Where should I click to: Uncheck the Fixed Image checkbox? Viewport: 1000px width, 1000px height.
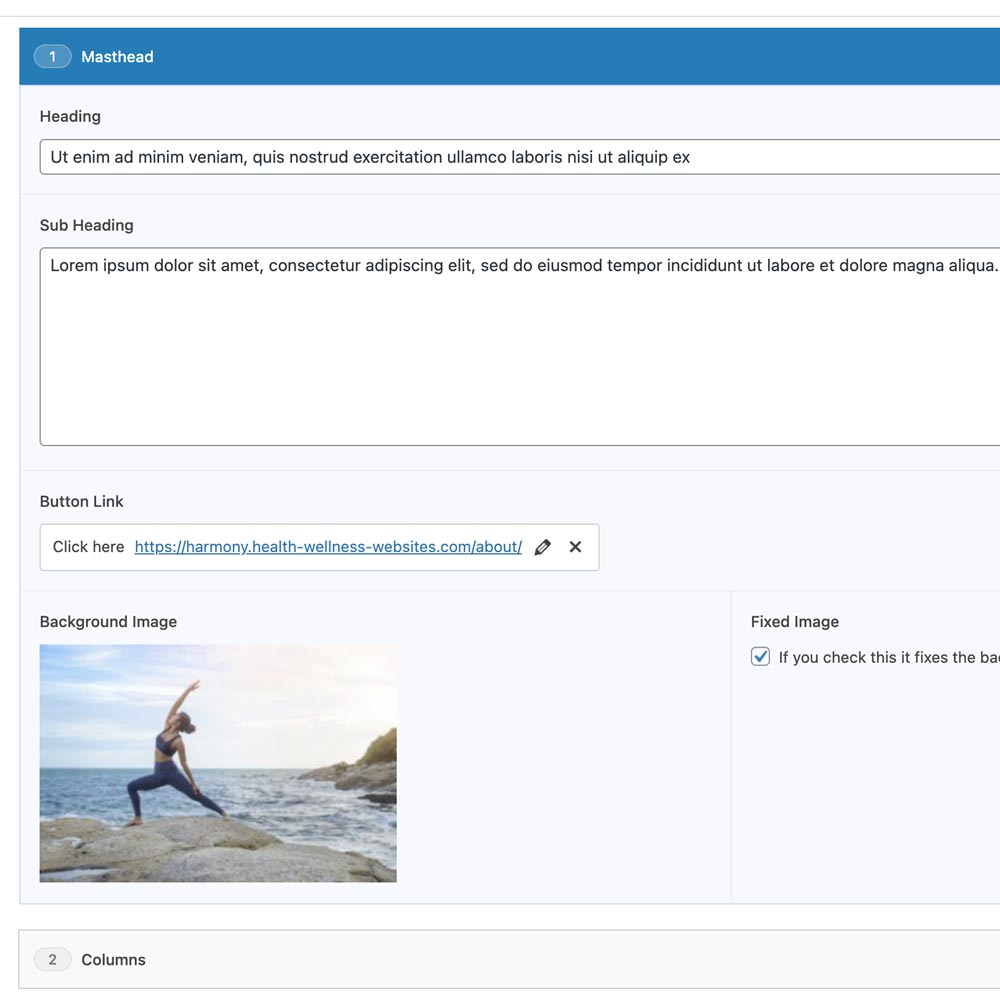coord(761,657)
